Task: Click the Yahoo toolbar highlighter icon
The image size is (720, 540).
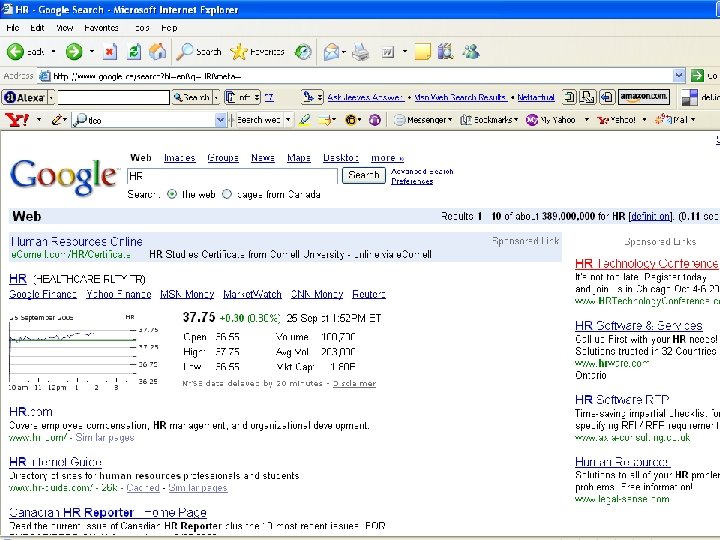Action: [x=304, y=120]
